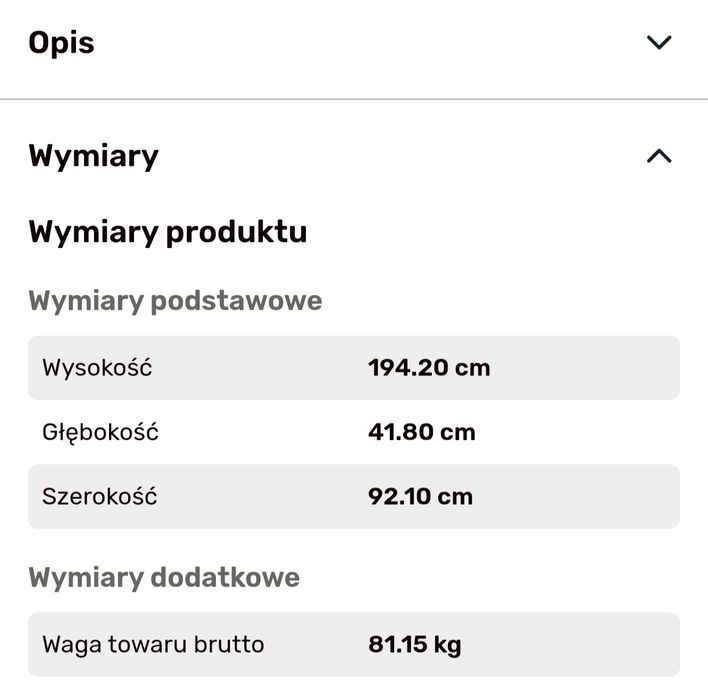Click the Wymiary accordion heading
Image resolution: width=708 pixels, height=699 pixels.
click(94, 156)
